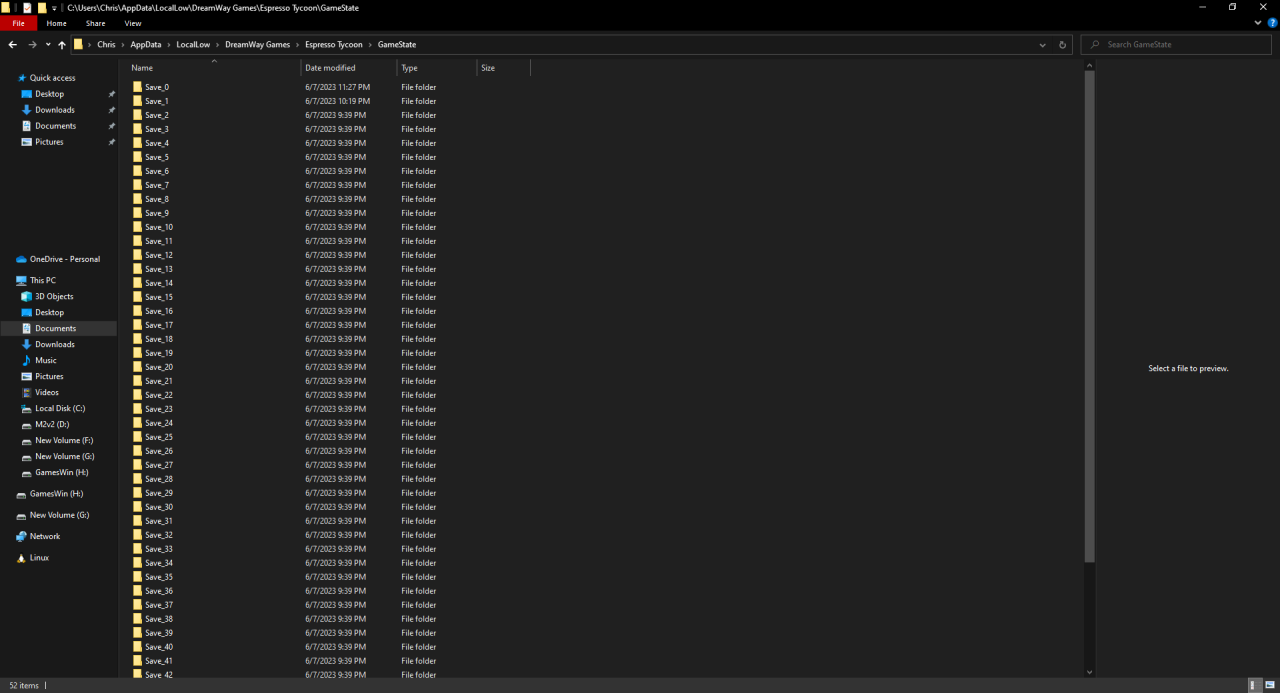
Task: Open the Music library in sidebar
Action: click(46, 360)
